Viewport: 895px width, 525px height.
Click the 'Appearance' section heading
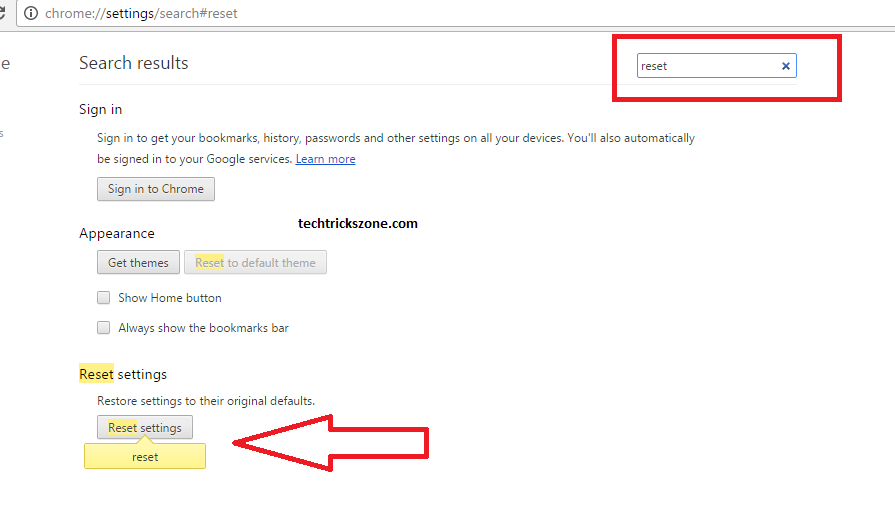[x=117, y=233]
